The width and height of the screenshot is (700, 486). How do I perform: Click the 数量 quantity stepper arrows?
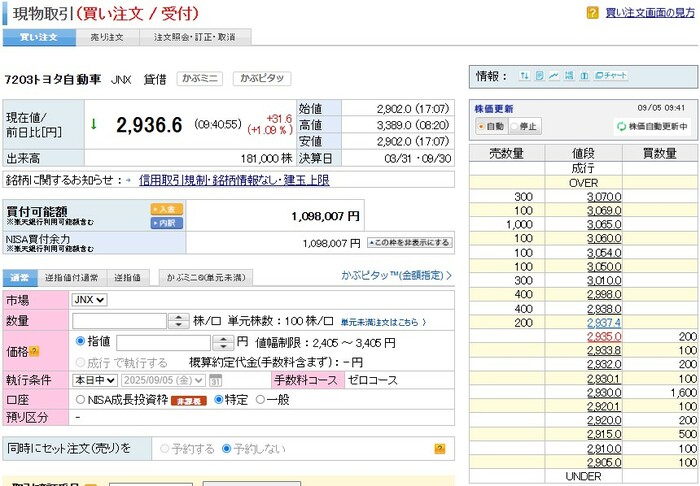(x=179, y=321)
